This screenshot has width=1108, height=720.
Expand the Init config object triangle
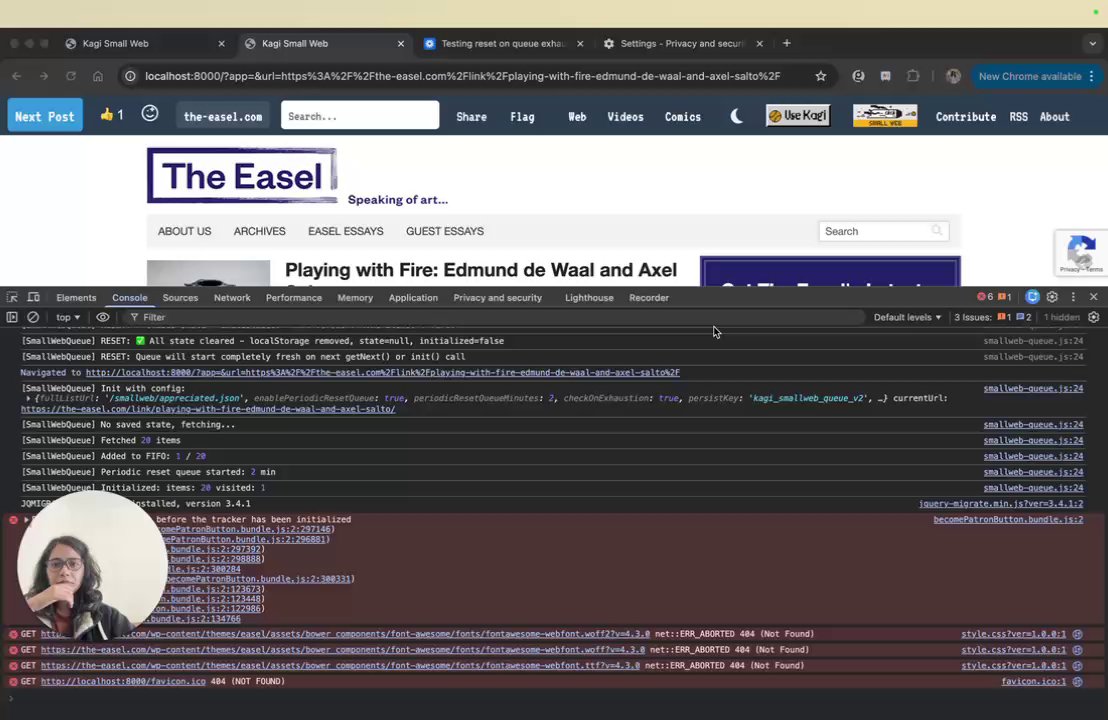[28, 399]
